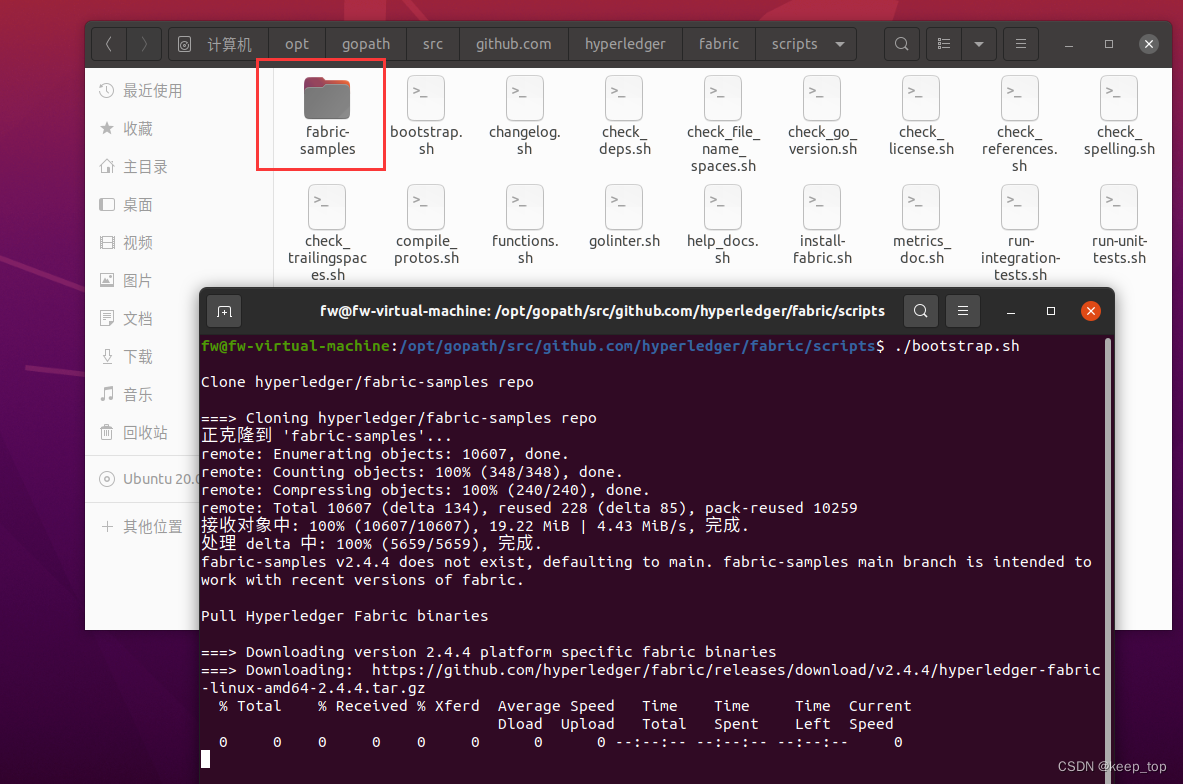Open 其他位置 other locations
Screen dimensions: 1183x784
pos(143,527)
